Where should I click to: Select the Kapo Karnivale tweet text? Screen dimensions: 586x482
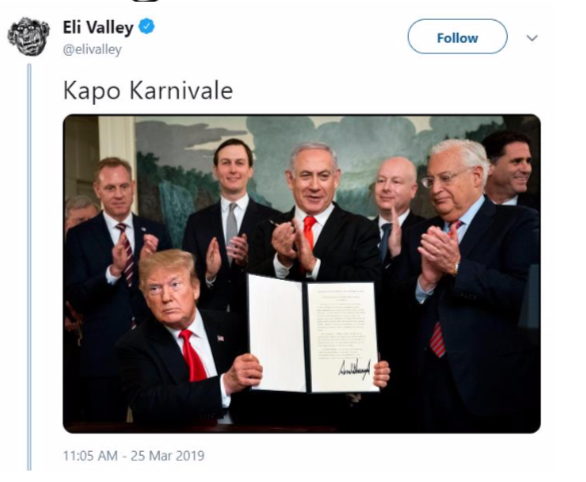click(148, 91)
